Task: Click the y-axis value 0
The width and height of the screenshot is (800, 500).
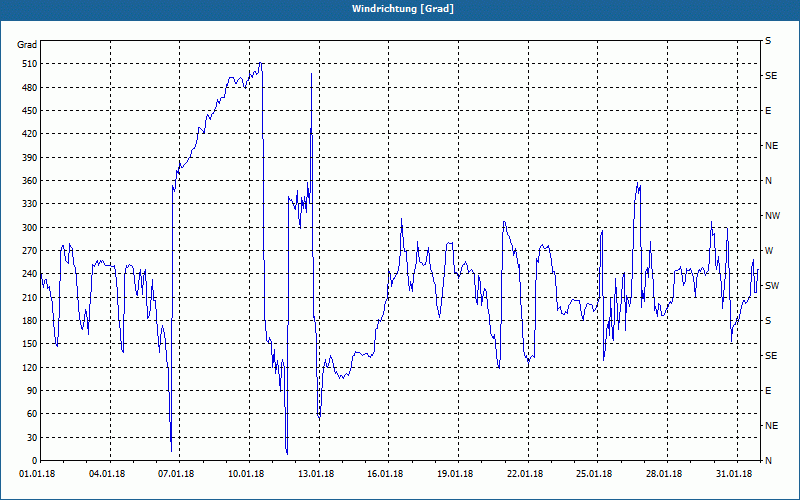Action: 35,461
